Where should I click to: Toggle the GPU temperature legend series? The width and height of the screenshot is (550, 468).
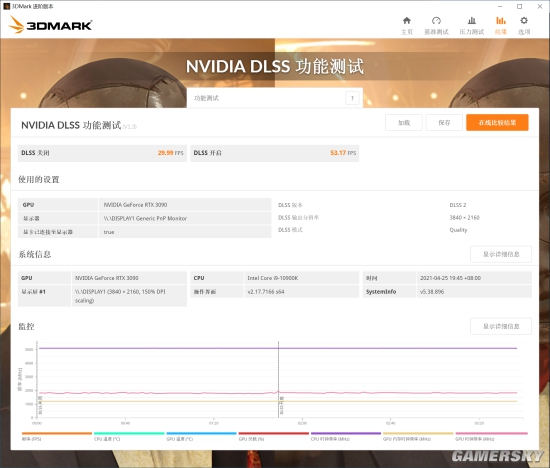pos(201,436)
